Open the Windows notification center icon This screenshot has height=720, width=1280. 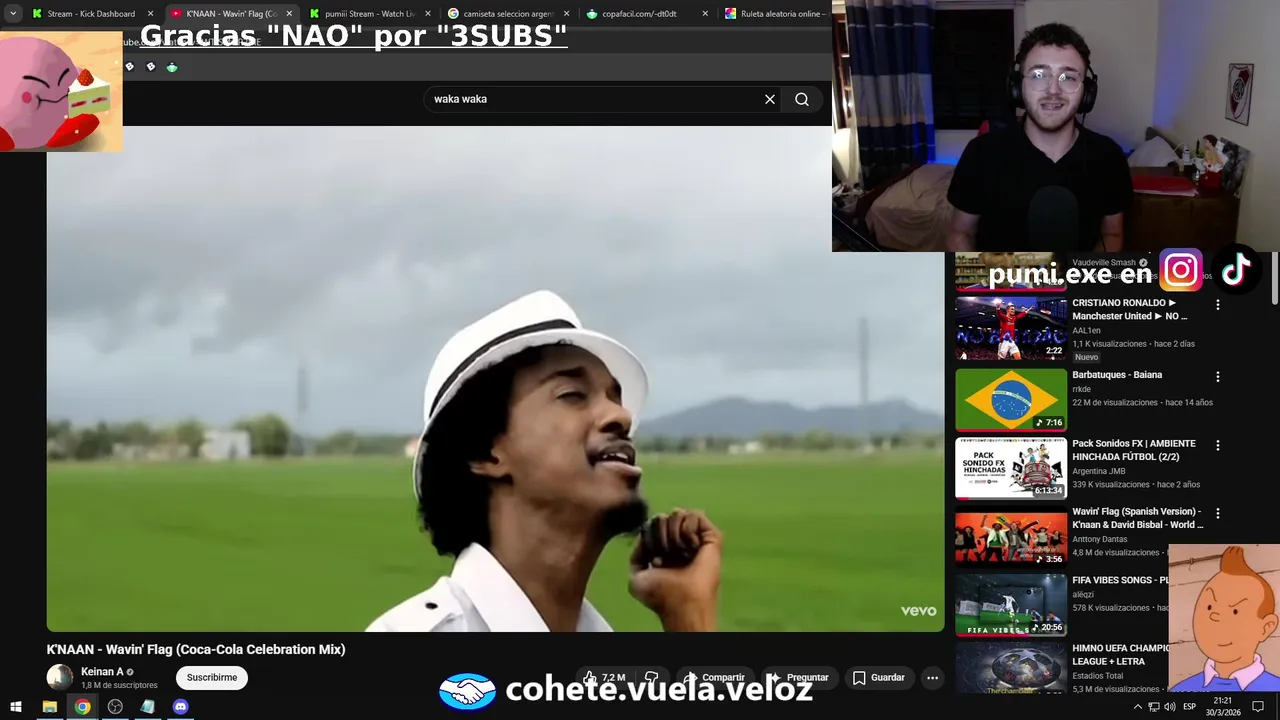(x=1258, y=707)
